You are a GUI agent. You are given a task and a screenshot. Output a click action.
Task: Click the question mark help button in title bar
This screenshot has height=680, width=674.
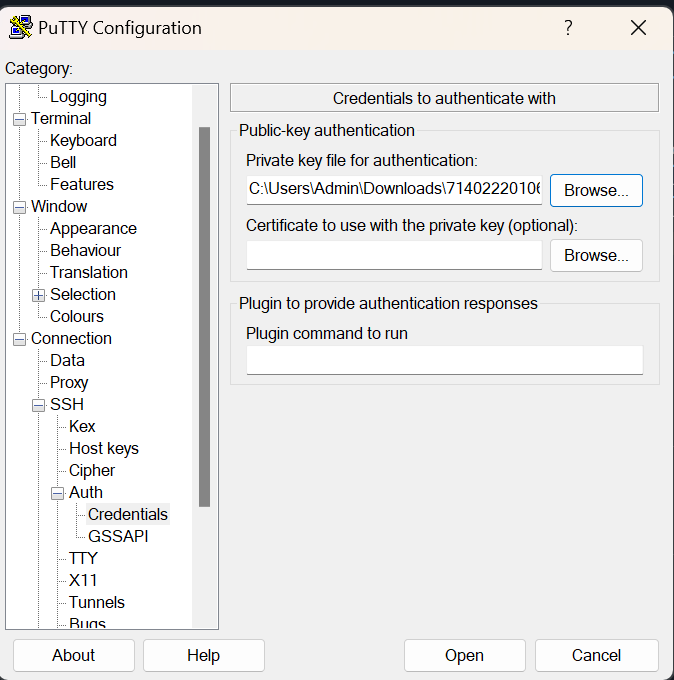coord(568,28)
